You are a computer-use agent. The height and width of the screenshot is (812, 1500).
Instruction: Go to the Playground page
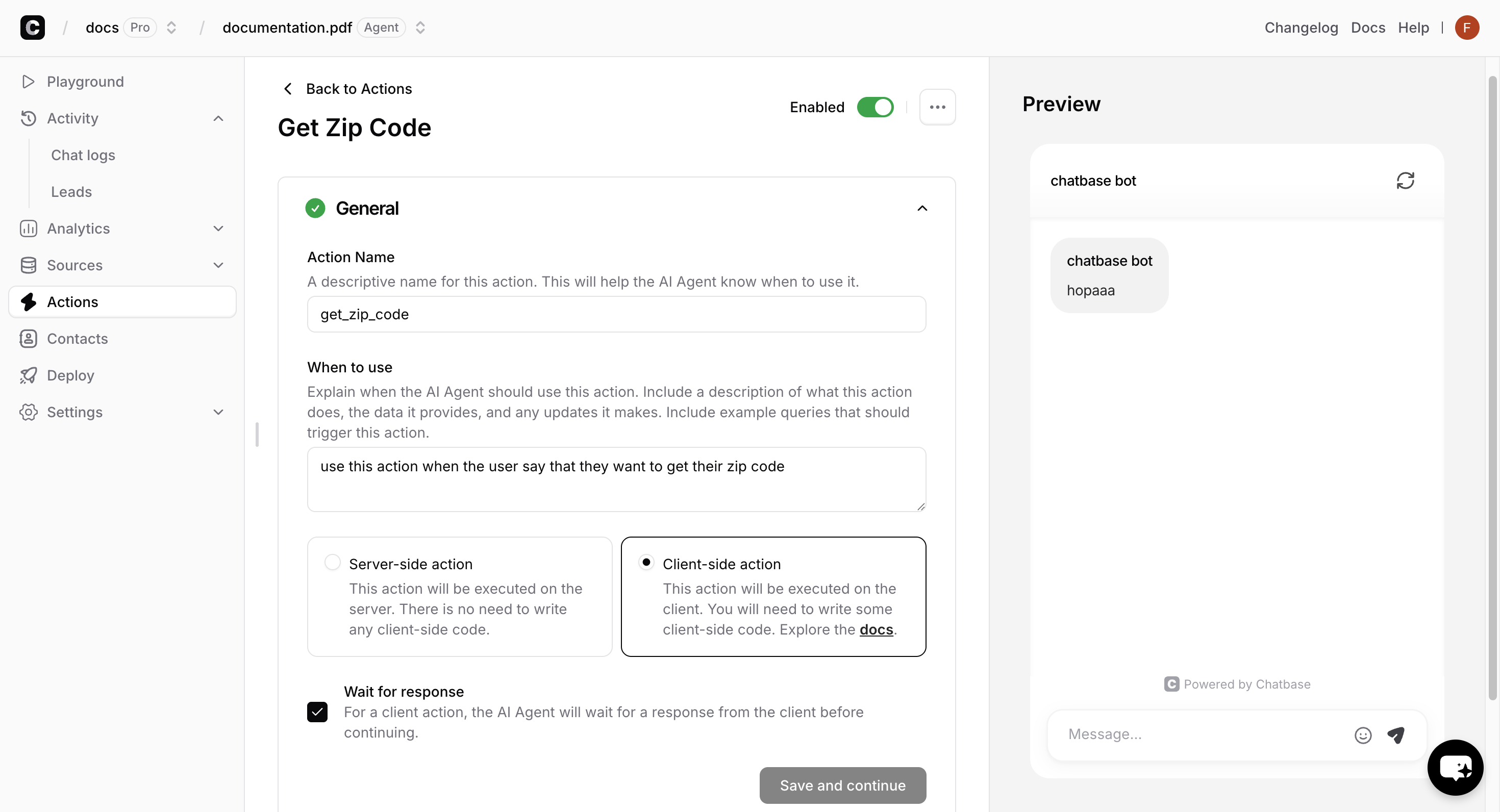(85, 82)
